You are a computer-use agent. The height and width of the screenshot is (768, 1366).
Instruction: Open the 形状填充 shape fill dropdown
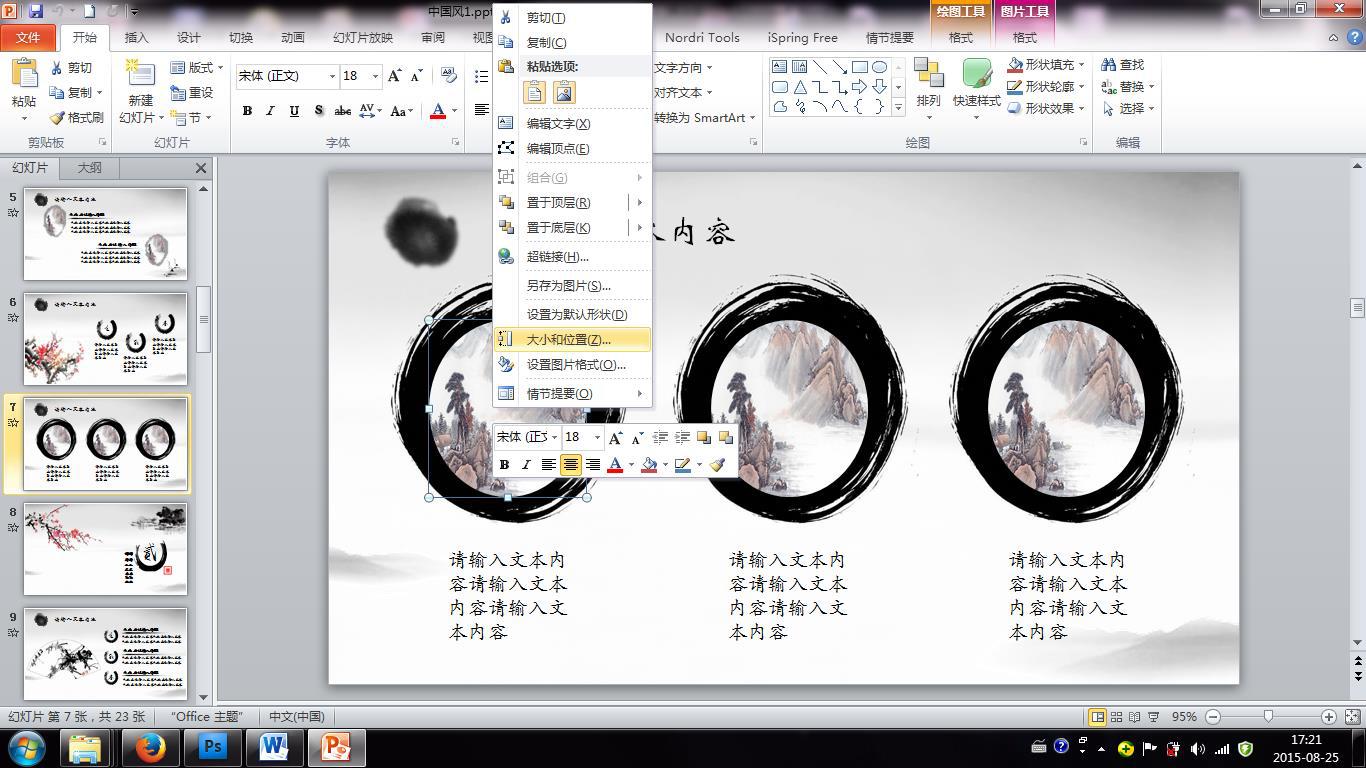(1082, 65)
